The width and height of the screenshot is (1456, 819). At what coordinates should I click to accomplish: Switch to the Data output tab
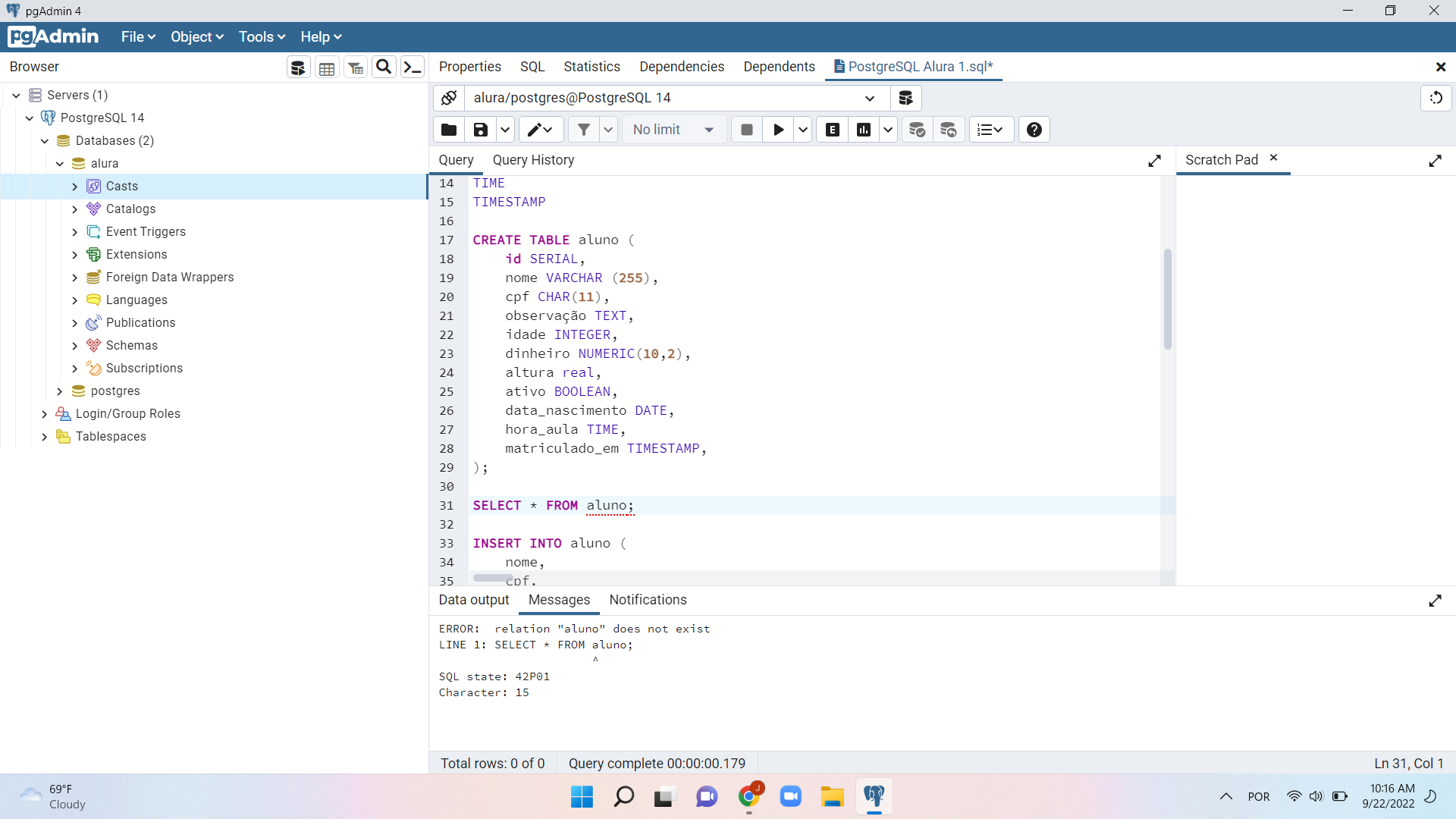click(x=473, y=599)
